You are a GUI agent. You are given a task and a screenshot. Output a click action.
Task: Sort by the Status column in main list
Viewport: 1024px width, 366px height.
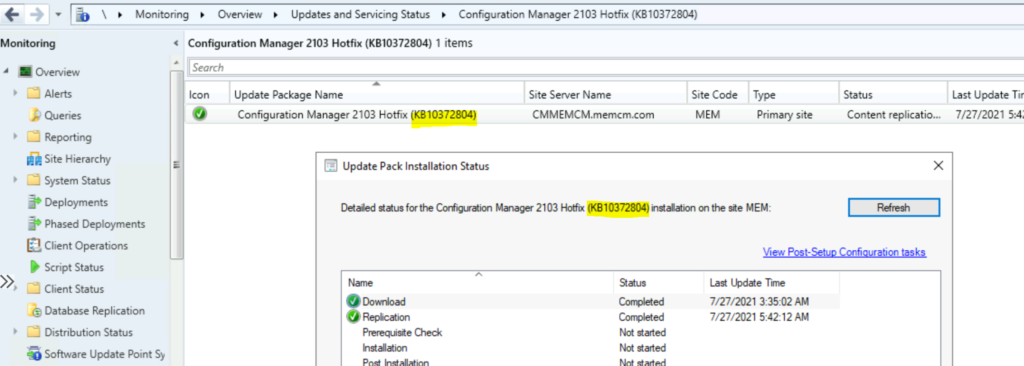pos(893,95)
